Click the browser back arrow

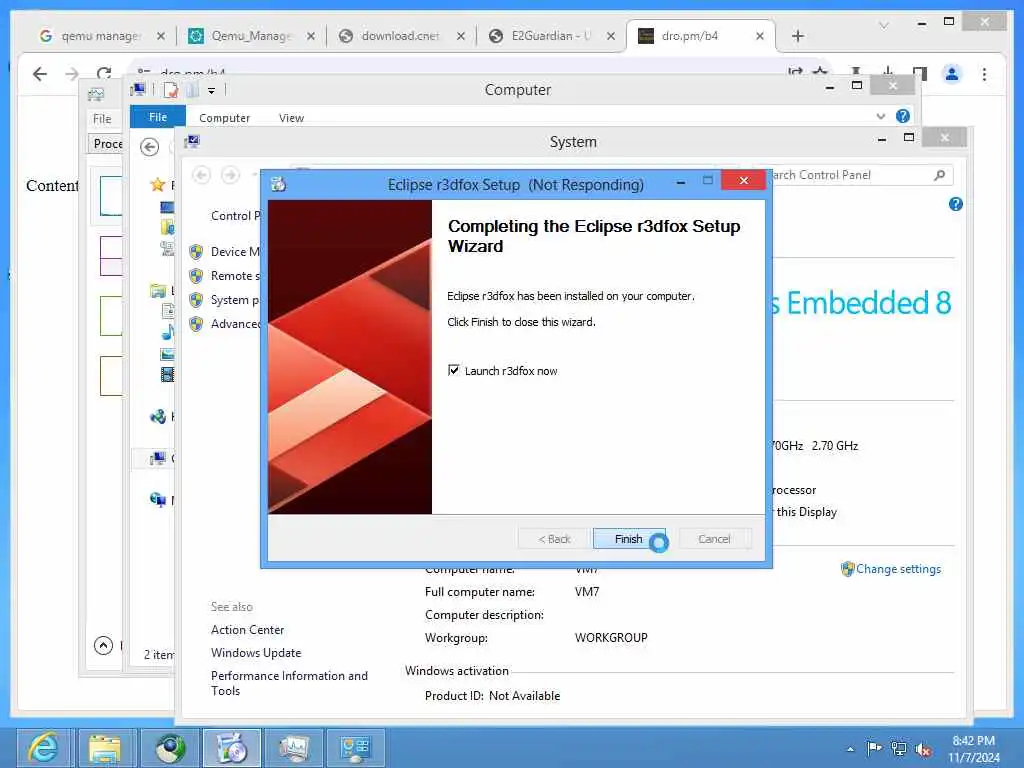[40, 74]
